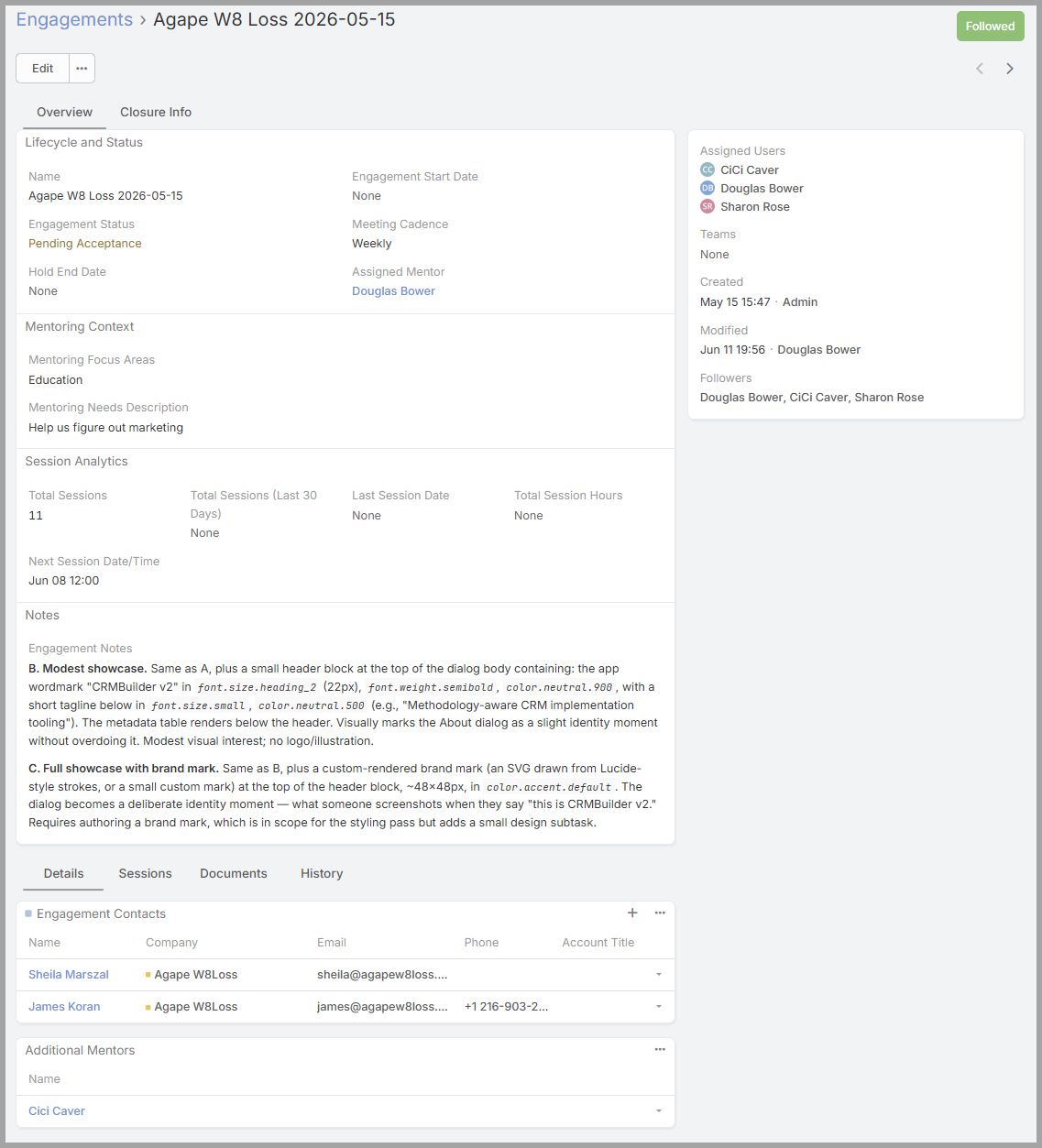
Task: Show the History tab
Action: [x=322, y=874]
